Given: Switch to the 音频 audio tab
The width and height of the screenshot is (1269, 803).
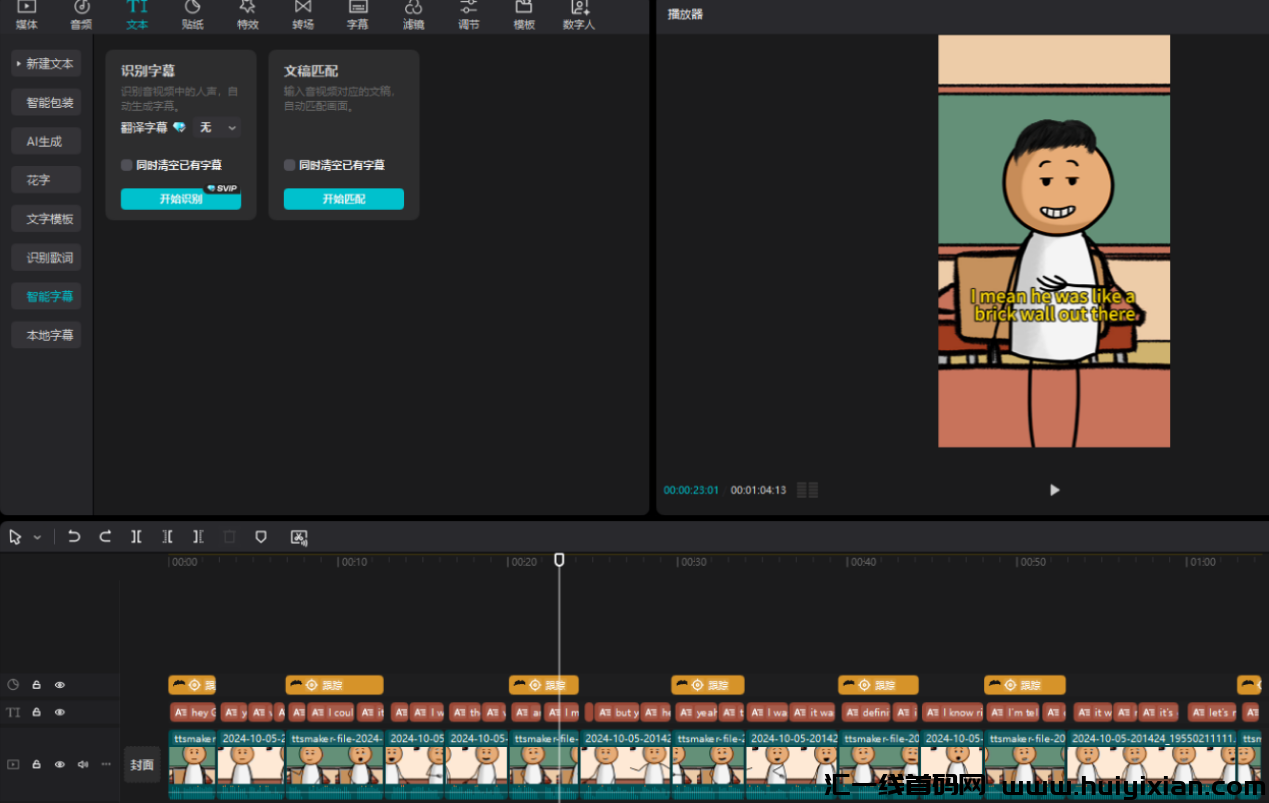Looking at the screenshot, I should (82, 15).
